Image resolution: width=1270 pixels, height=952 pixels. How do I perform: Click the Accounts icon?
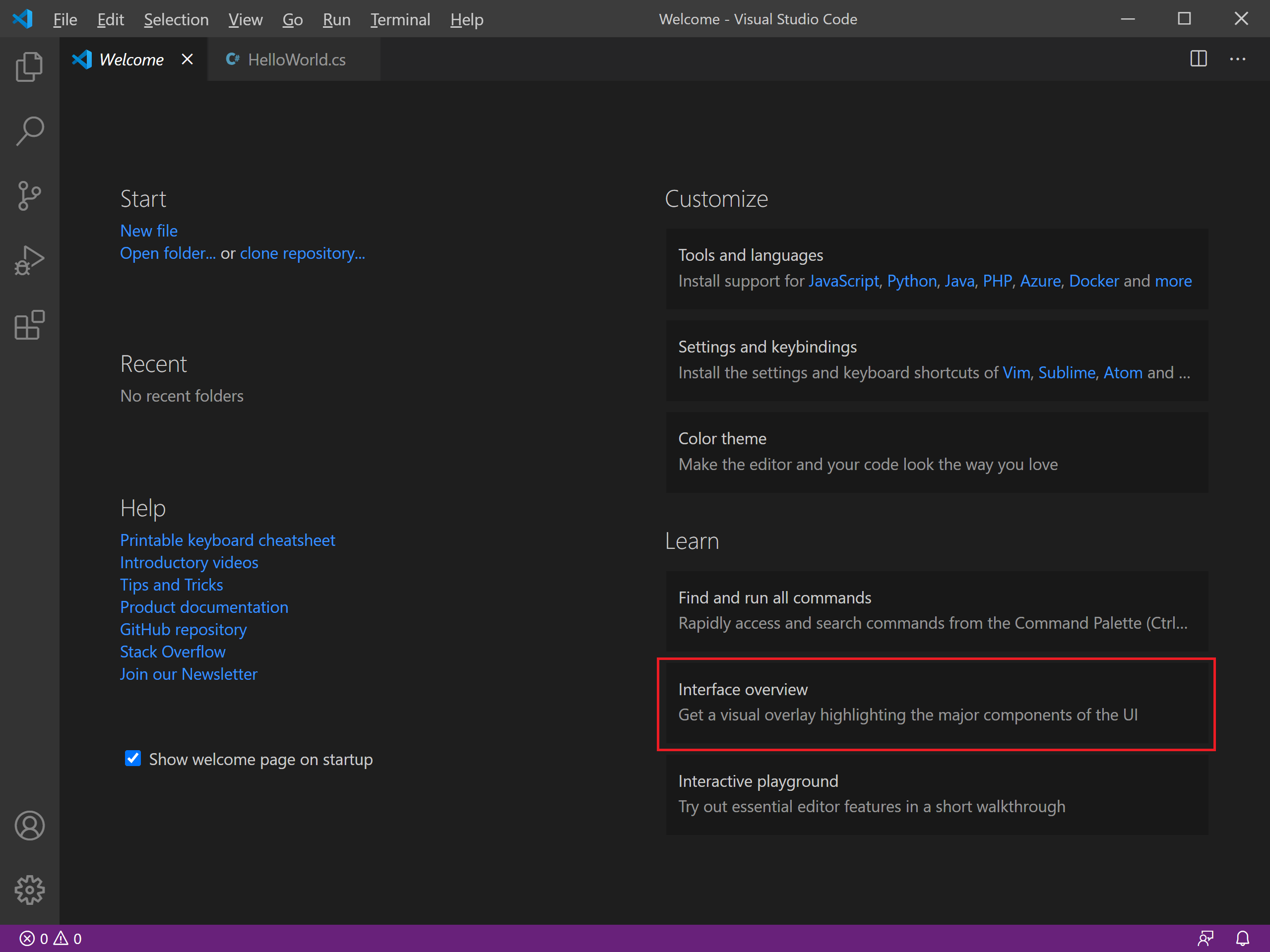pyautogui.click(x=29, y=825)
